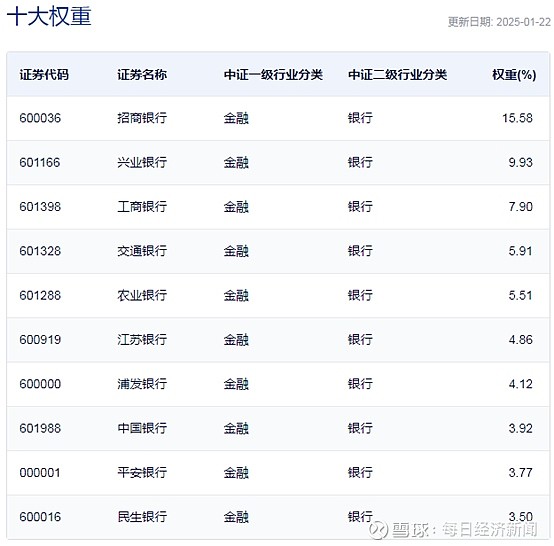Click 银行 in the 农业银行 row
This screenshot has height=546, width=554.
(x=360, y=295)
